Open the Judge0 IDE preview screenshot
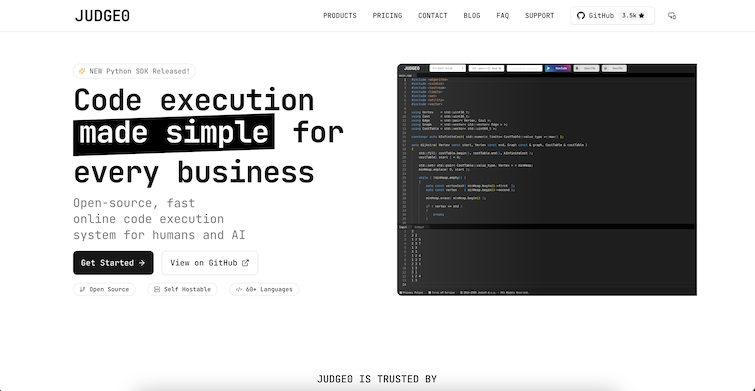The image size is (755, 391). pos(547,180)
